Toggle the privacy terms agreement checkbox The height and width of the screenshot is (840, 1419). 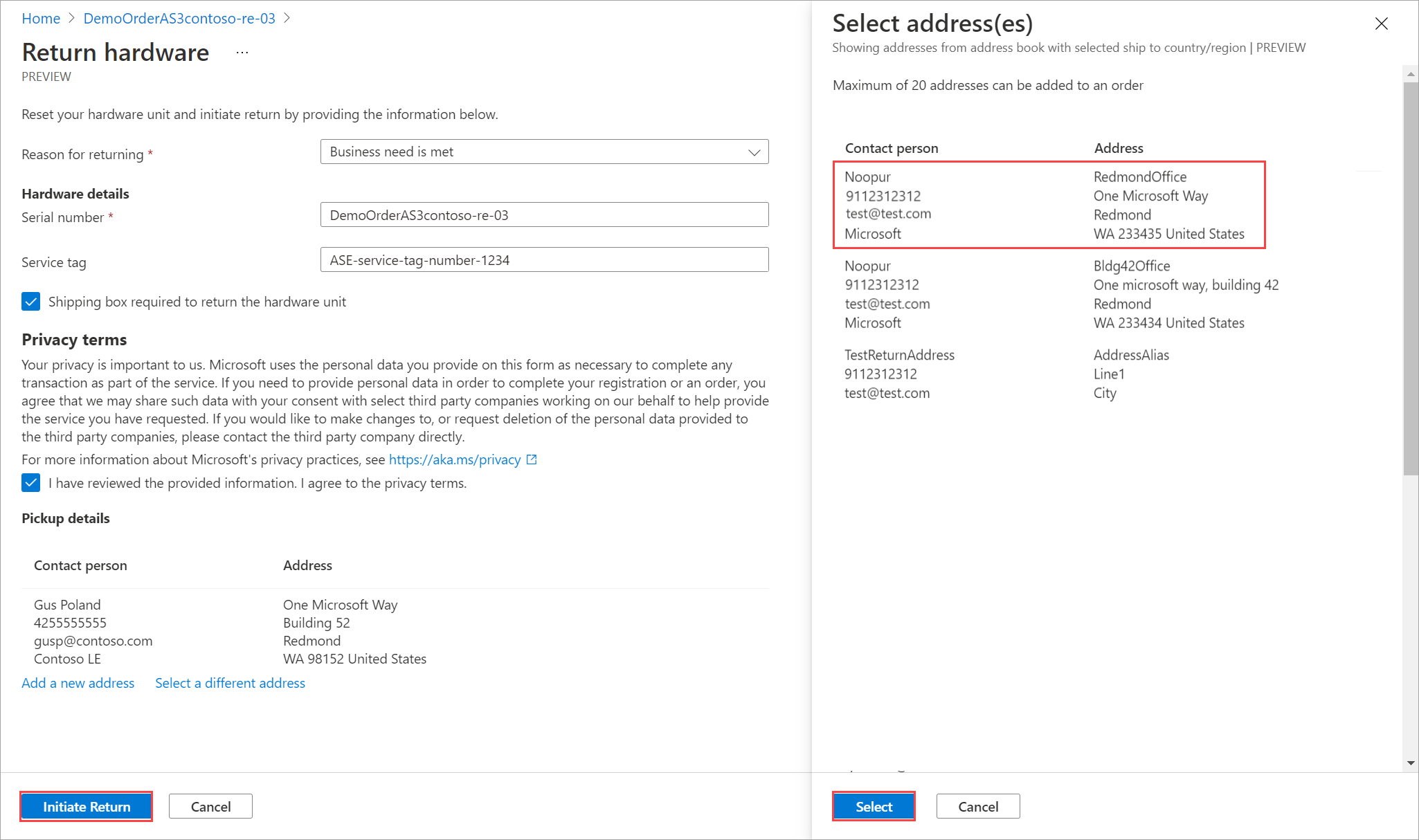pyautogui.click(x=31, y=483)
